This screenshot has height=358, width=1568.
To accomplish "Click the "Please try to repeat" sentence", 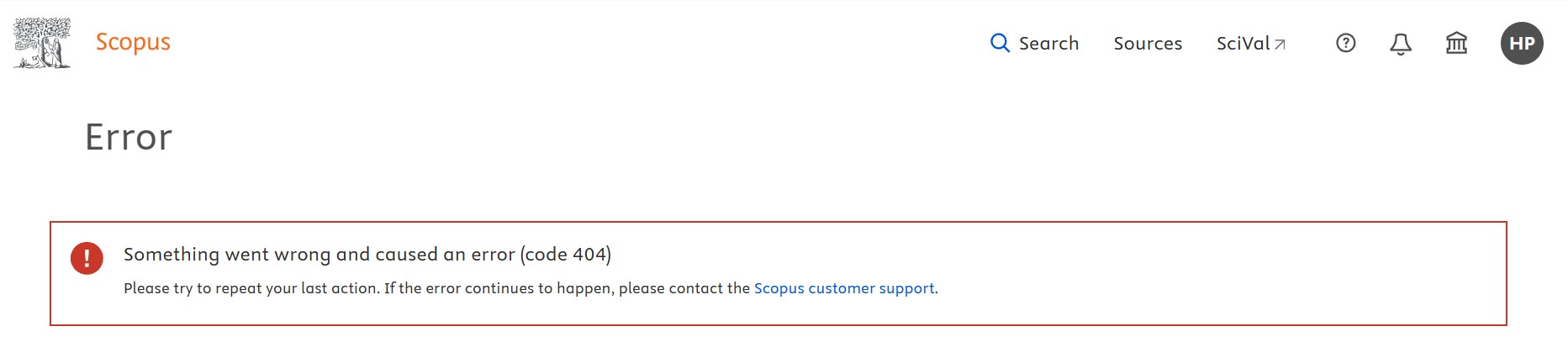I will coord(251,288).
